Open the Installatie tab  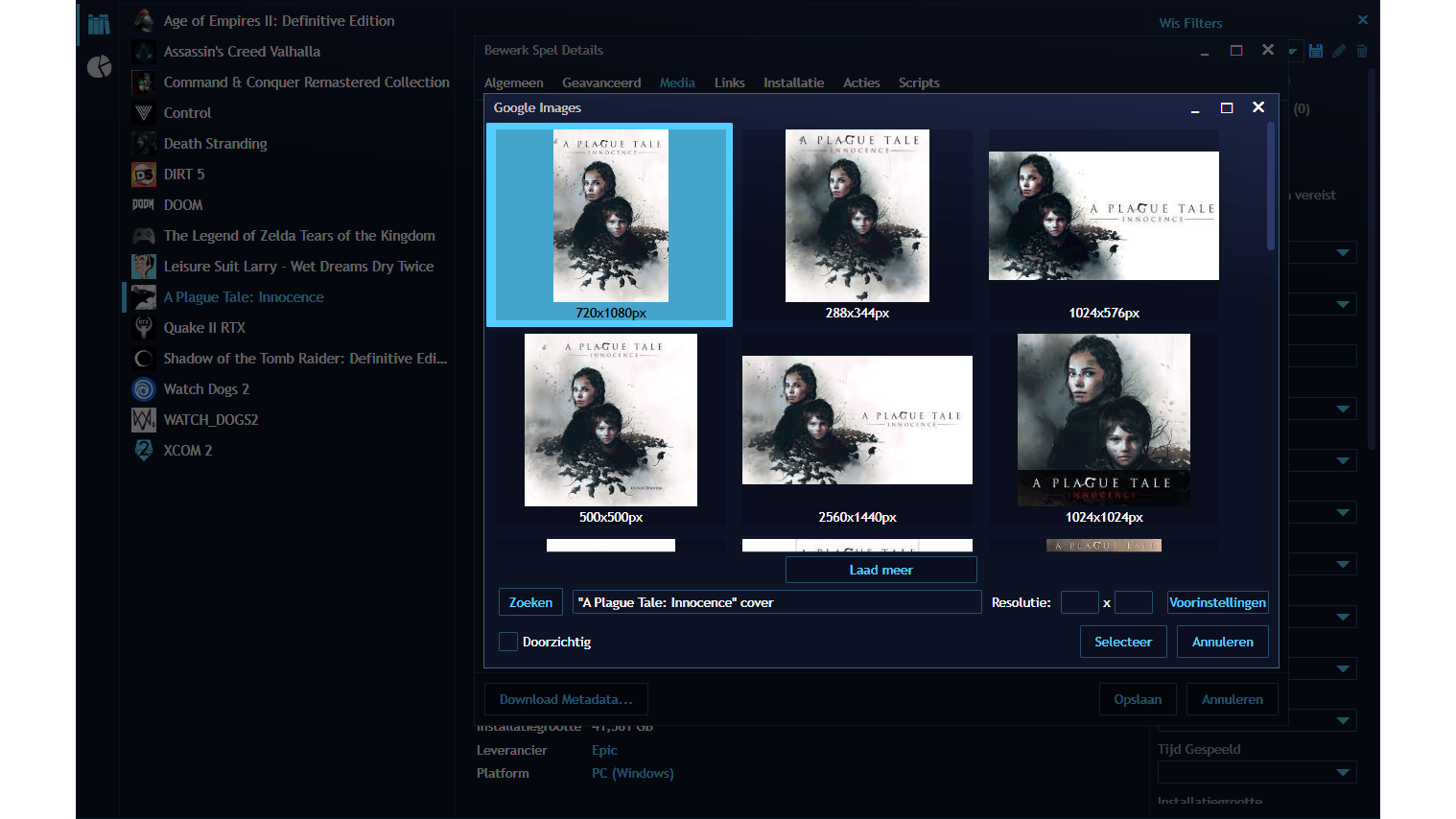[x=793, y=82]
